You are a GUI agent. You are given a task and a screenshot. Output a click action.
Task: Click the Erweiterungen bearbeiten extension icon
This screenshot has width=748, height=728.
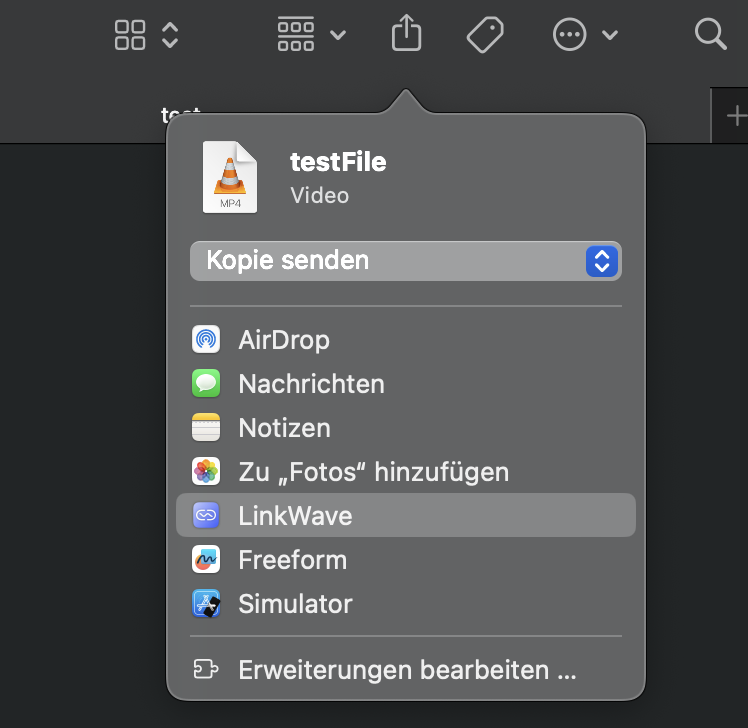click(x=206, y=670)
